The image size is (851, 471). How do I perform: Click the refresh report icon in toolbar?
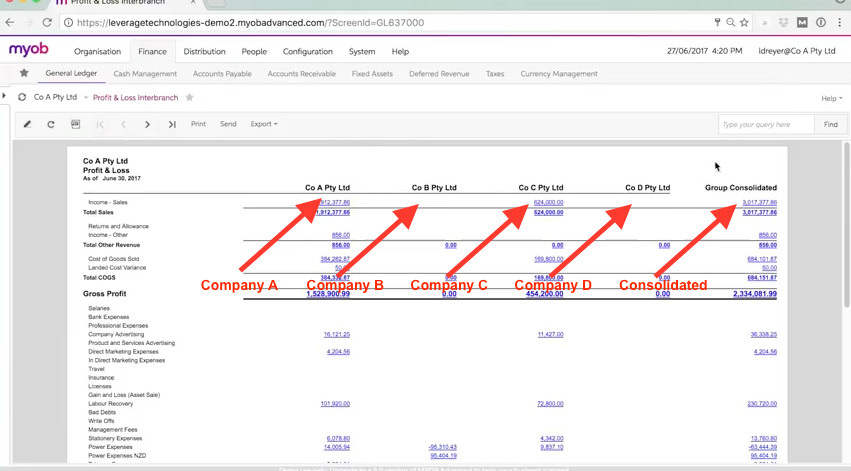[50, 124]
